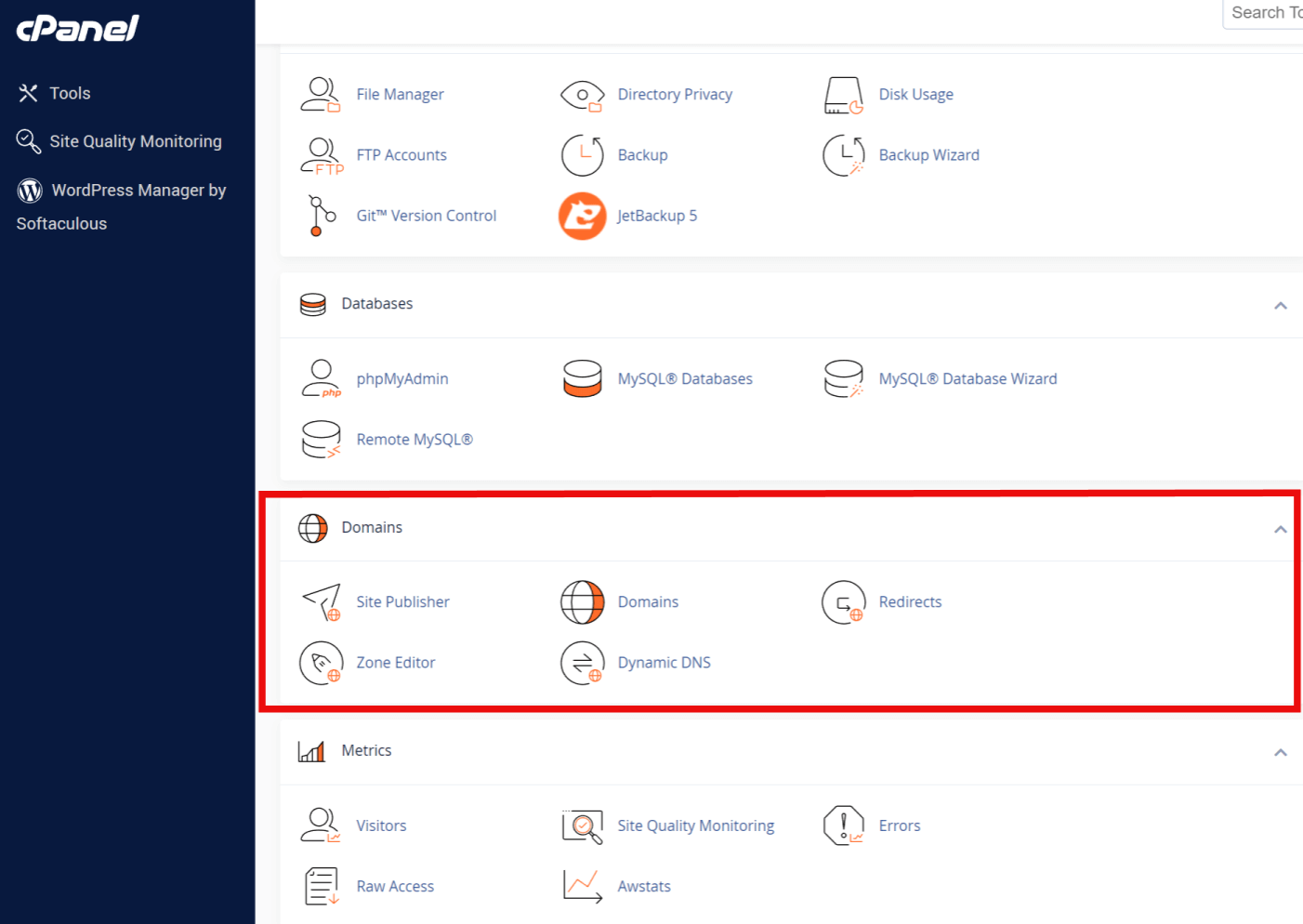Open the orange JetBackup 5 icon

coord(583,216)
